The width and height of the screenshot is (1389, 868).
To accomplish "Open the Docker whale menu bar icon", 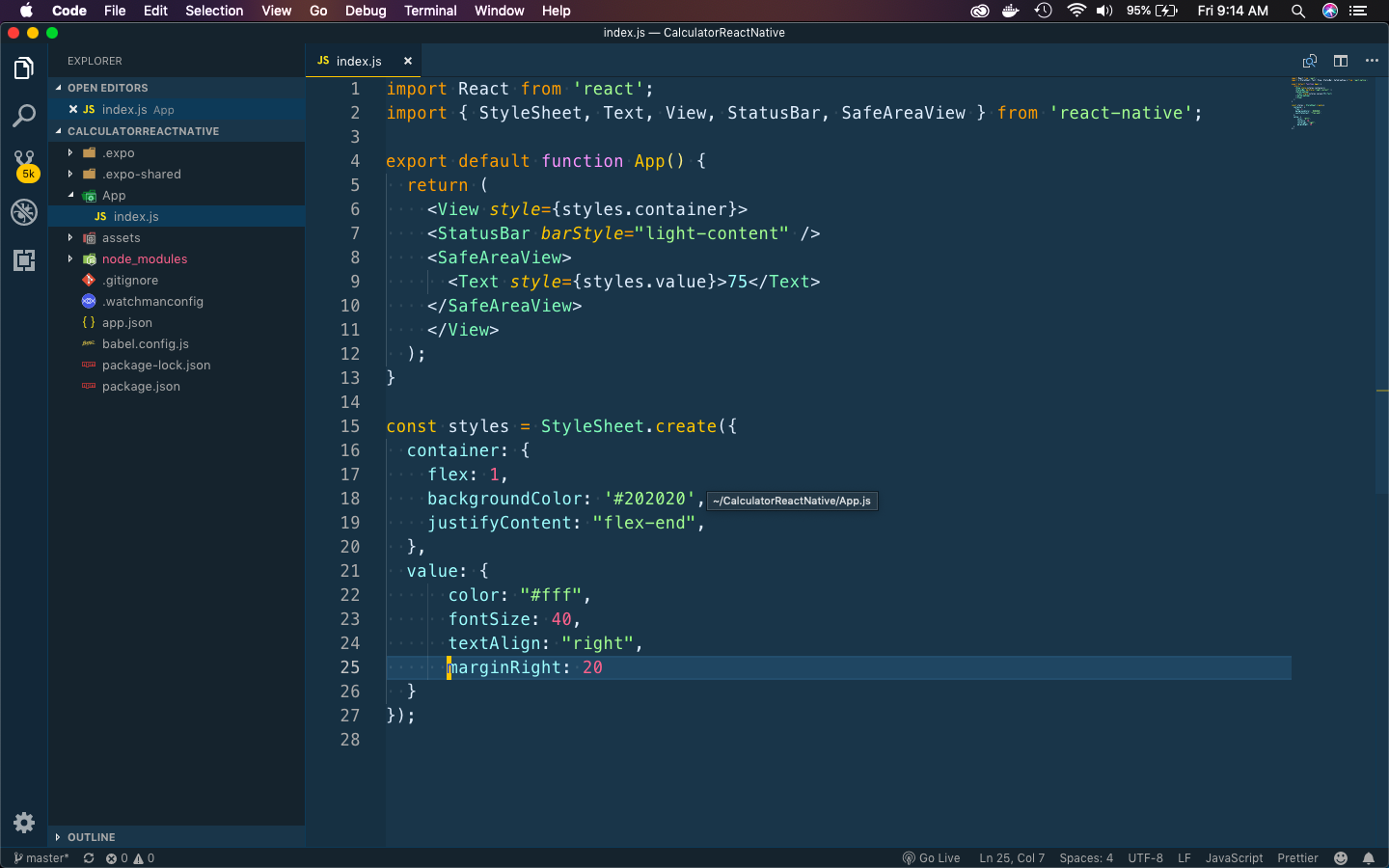I will [x=1011, y=11].
